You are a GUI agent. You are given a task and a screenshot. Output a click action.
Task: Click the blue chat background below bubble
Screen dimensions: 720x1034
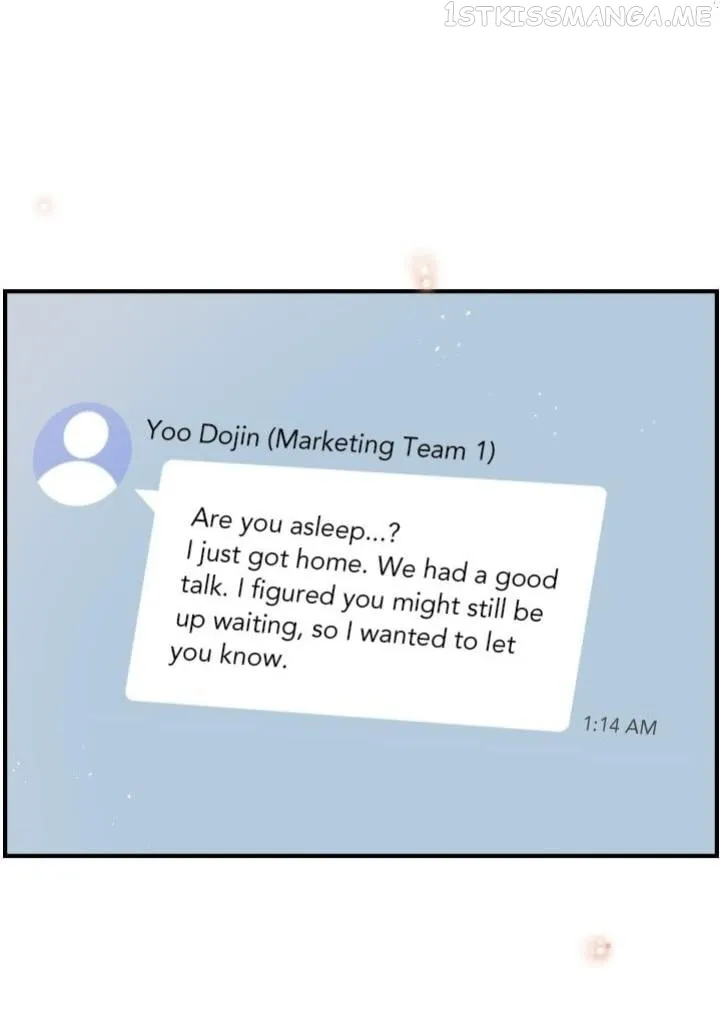(359, 791)
